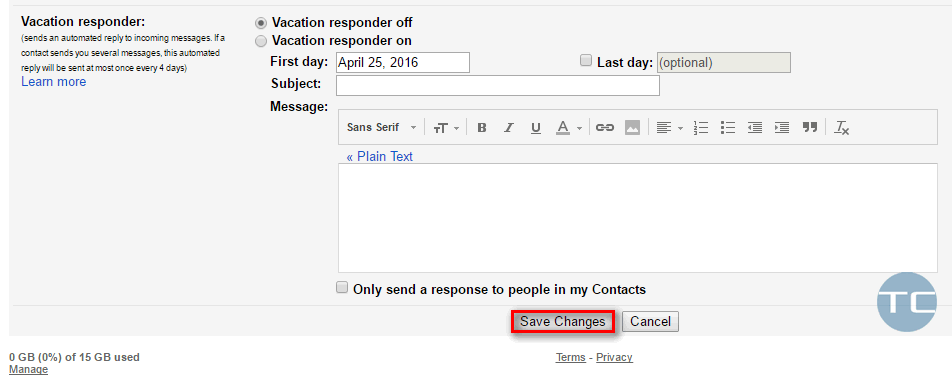Screen dimensions: 952x381
Task: Open the text color picker
Action: click(x=569, y=127)
